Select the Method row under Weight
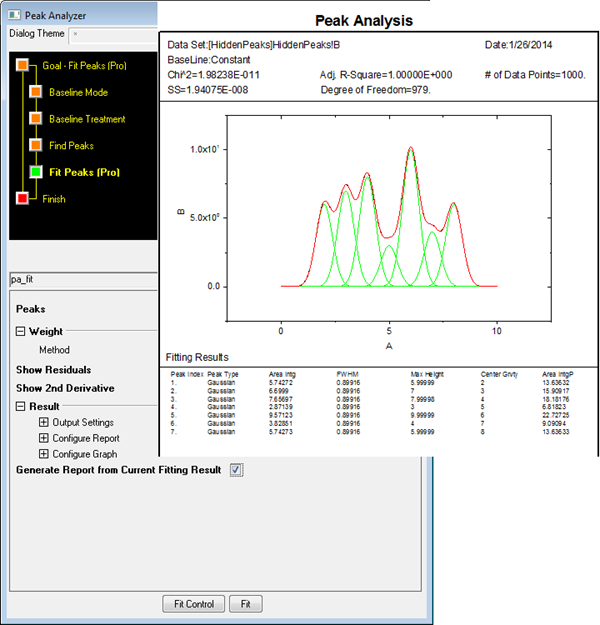600x625 pixels. [x=54, y=350]
